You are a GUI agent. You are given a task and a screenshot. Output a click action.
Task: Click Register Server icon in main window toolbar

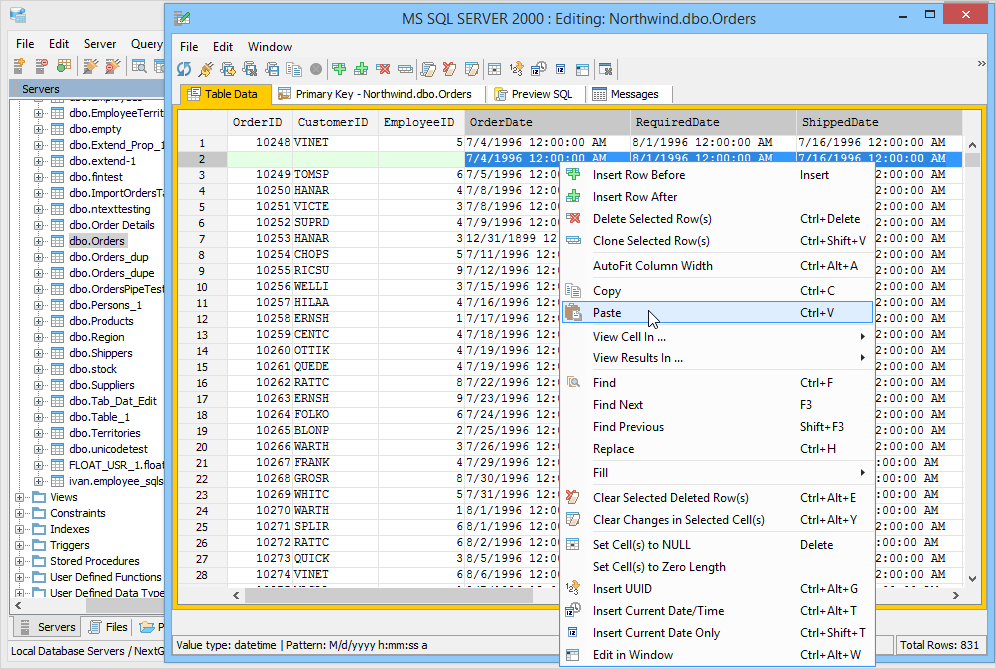tap(20, 65)
